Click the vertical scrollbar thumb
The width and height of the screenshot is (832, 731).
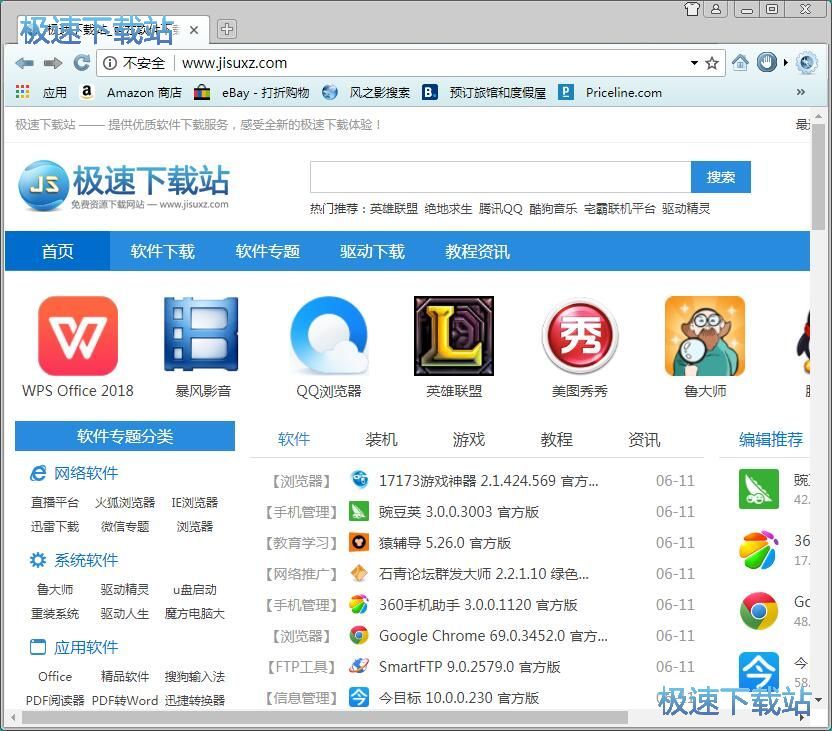819,175
